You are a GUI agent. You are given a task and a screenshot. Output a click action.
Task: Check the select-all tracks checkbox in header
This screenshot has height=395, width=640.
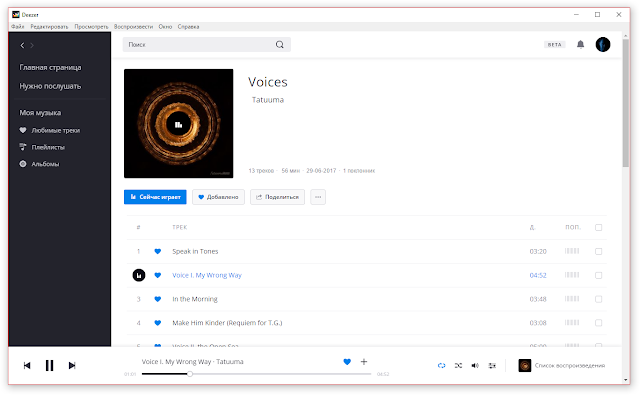pos(598,227)
